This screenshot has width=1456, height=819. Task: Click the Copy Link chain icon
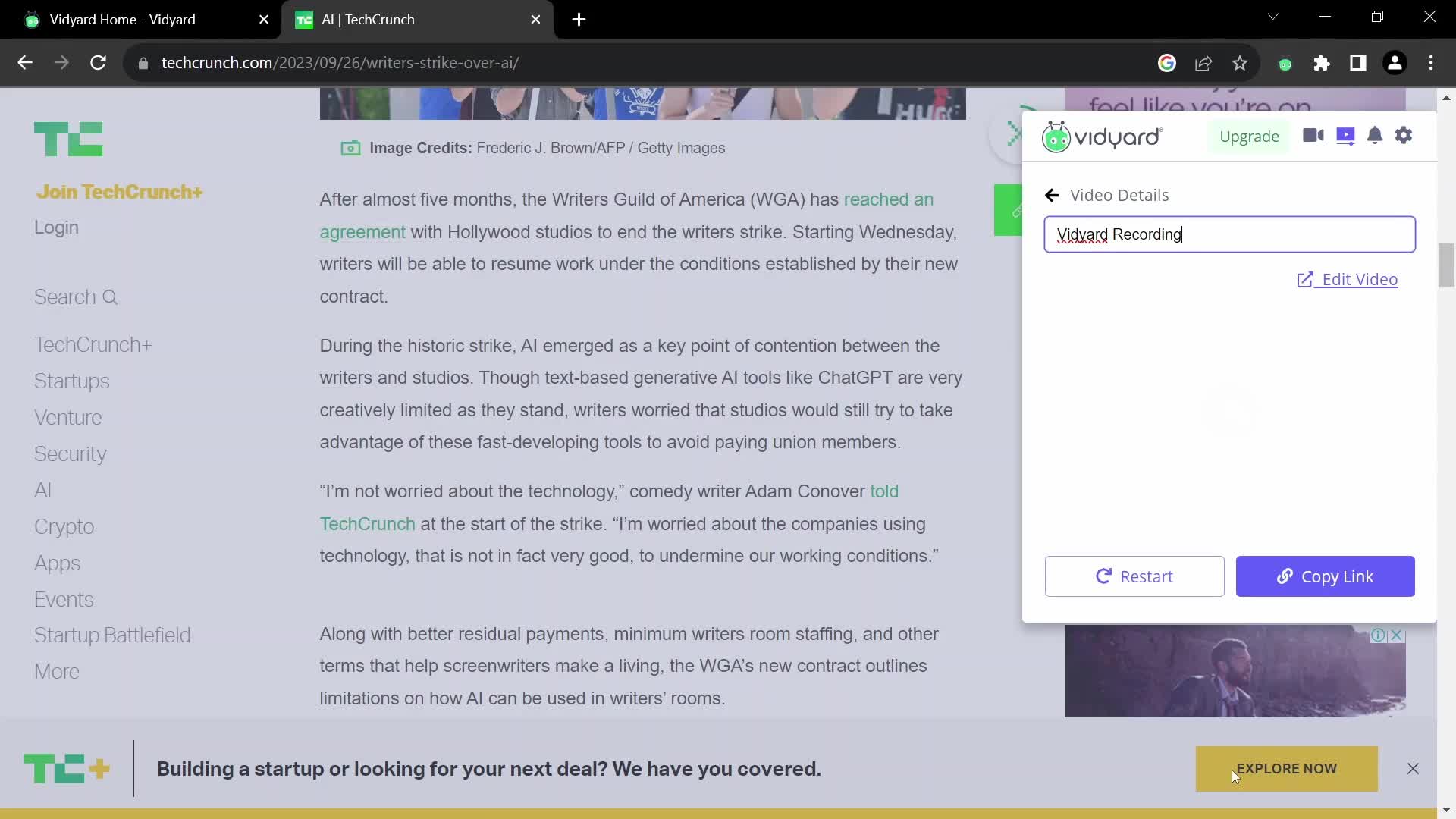[1284, 576]
